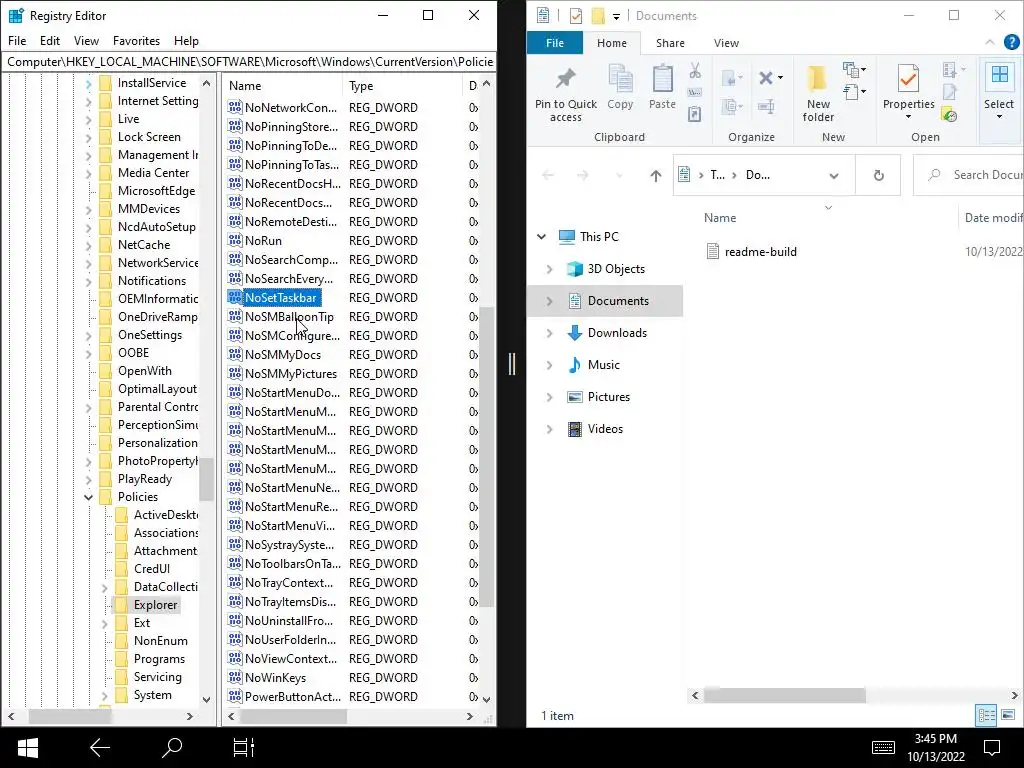Open Customize Quick Access Toolbar dropdown
The height and width of the screenshot is (768, 1024).
pyautogui.click(x=616, y=16)
